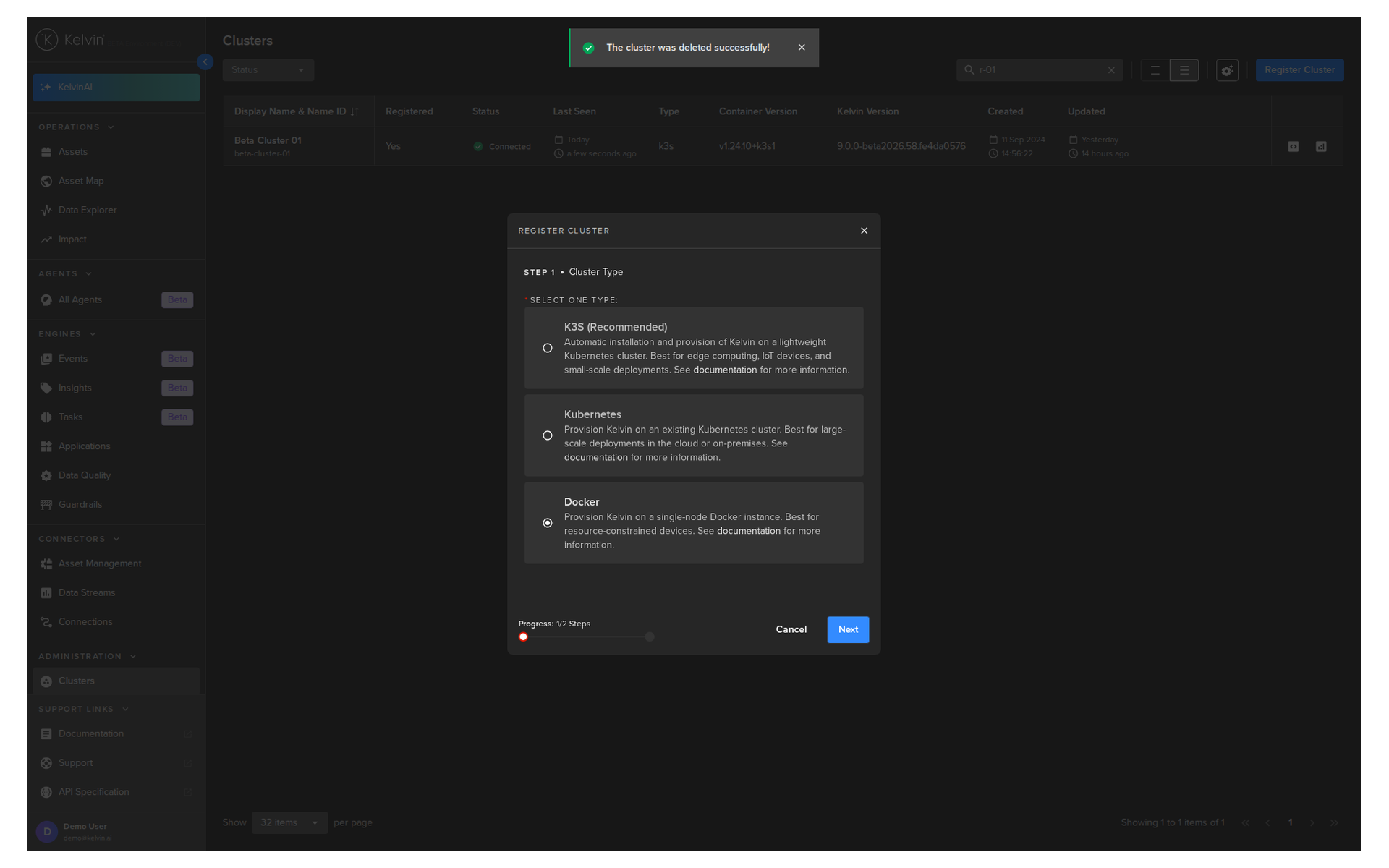
Task: Open documentation link in Docker description
Action: point(749,531)
